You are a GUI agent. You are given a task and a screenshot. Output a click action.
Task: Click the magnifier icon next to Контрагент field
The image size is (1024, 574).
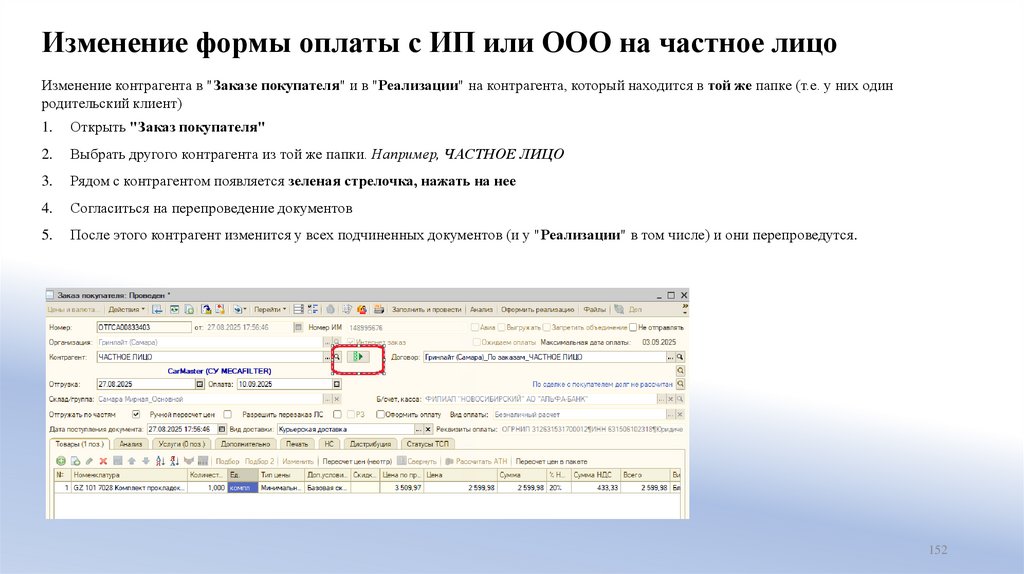coord(338,357)
